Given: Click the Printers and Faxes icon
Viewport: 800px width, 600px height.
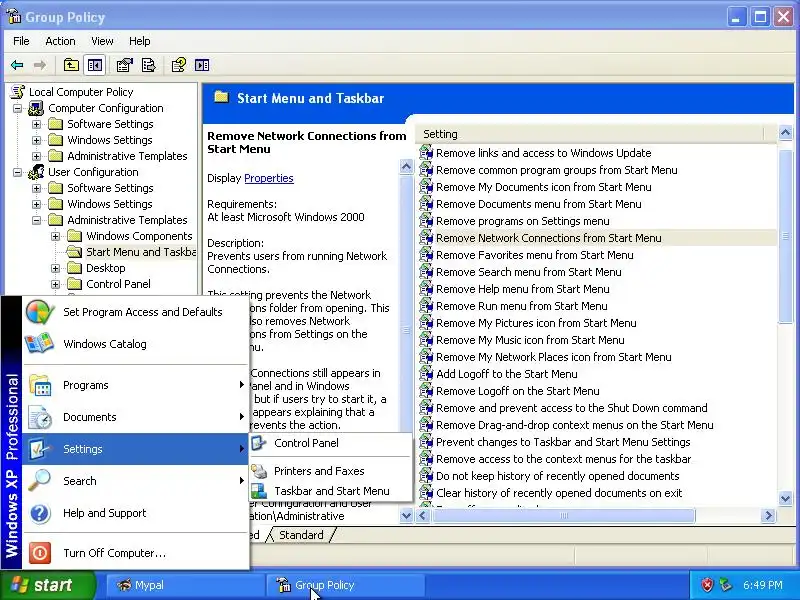Looking at the screenshot, I should coord(259,471).
